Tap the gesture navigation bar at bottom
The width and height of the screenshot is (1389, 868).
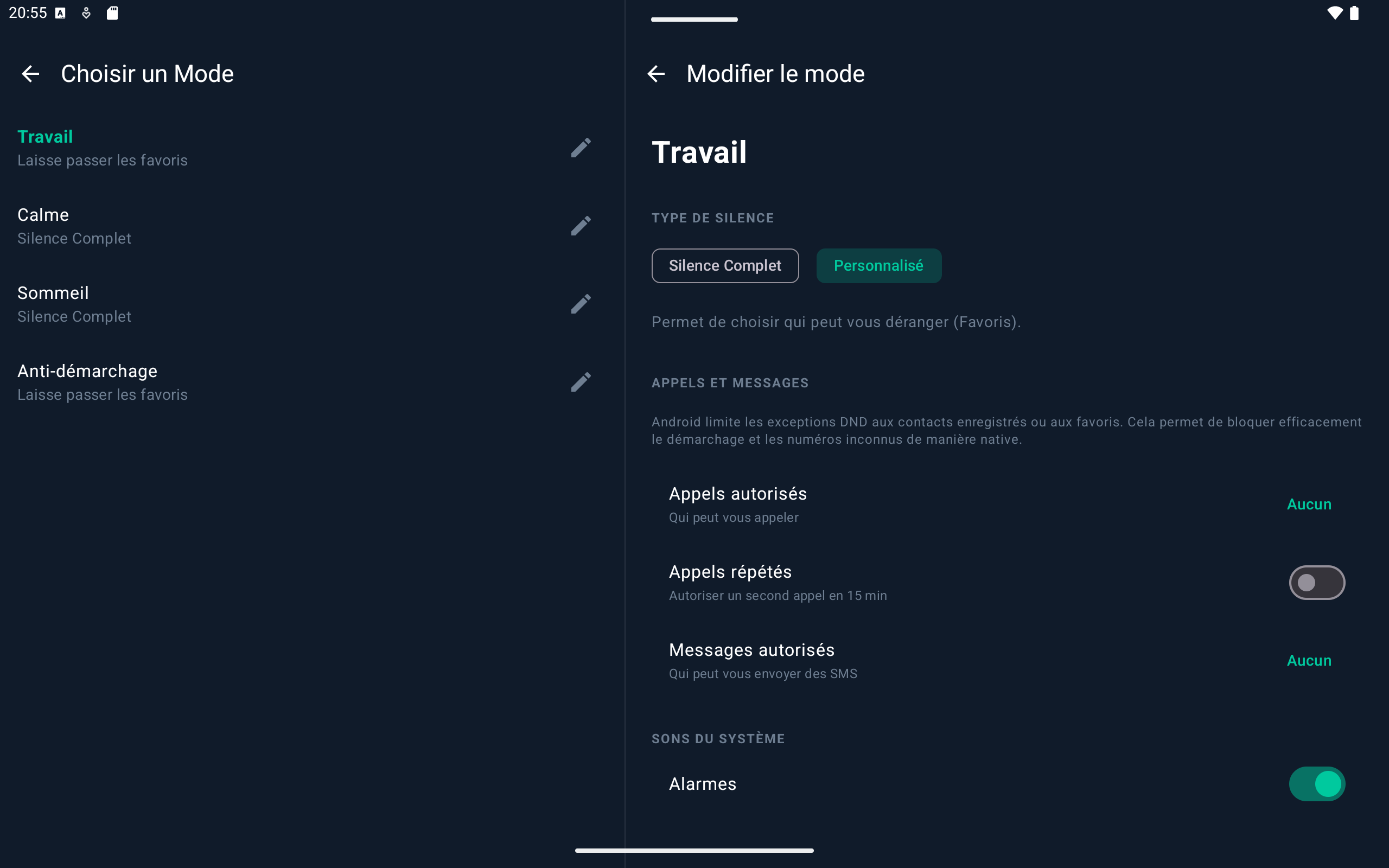tap(694, 850)
